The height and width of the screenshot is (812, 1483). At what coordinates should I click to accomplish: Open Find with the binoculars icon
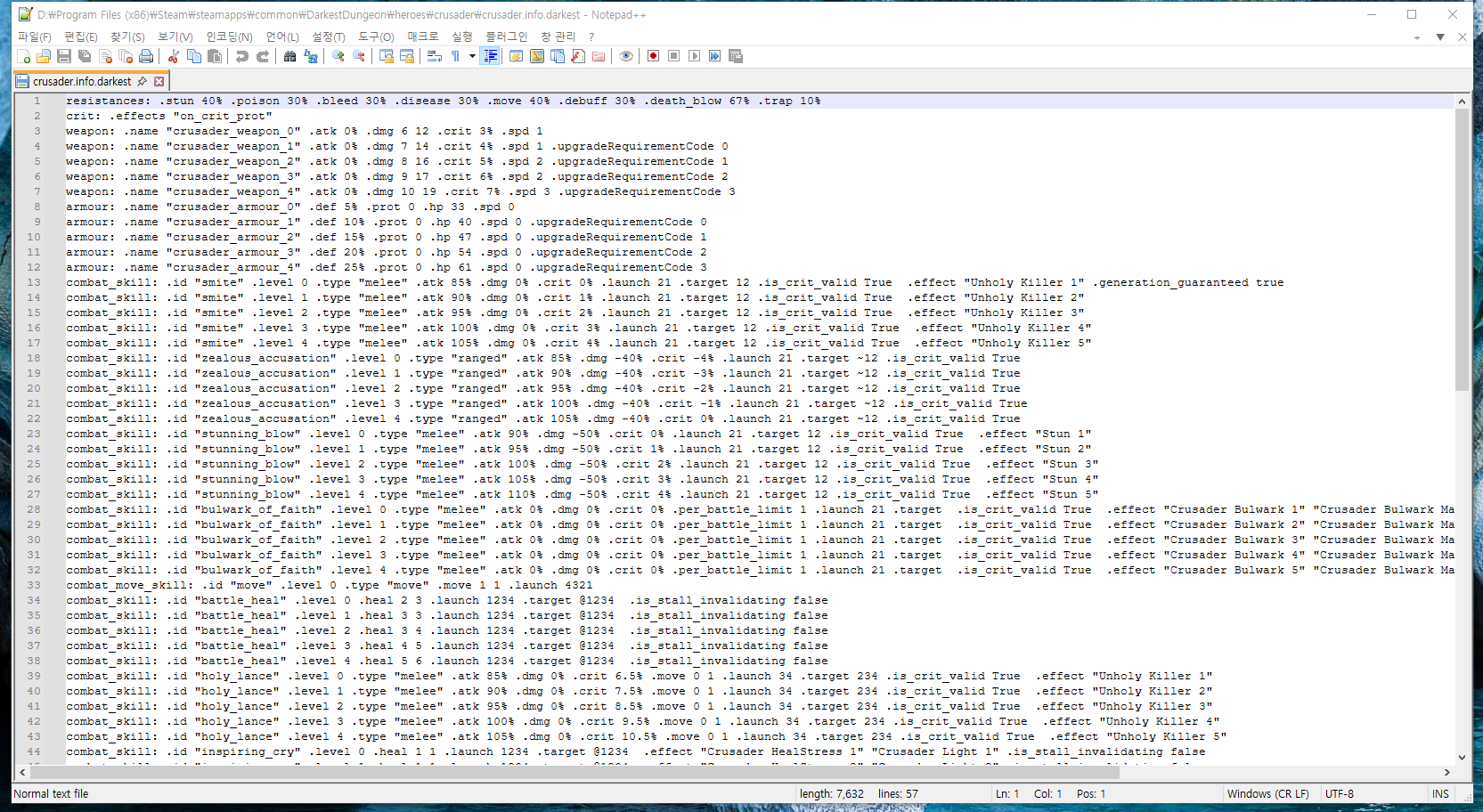(289, 56)
